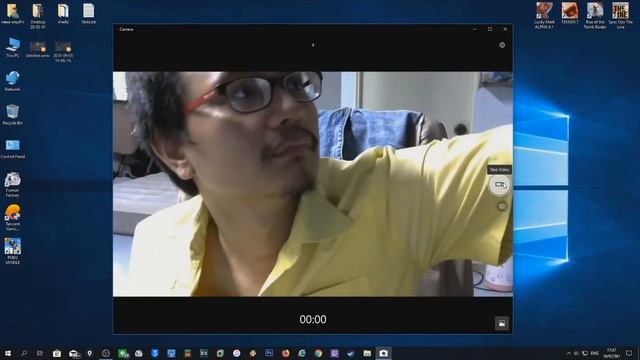Switch to photo mode with the camera icon below Take Video
Screen dimensions: 640x360
pyautogui.click(x=502, y=207)
